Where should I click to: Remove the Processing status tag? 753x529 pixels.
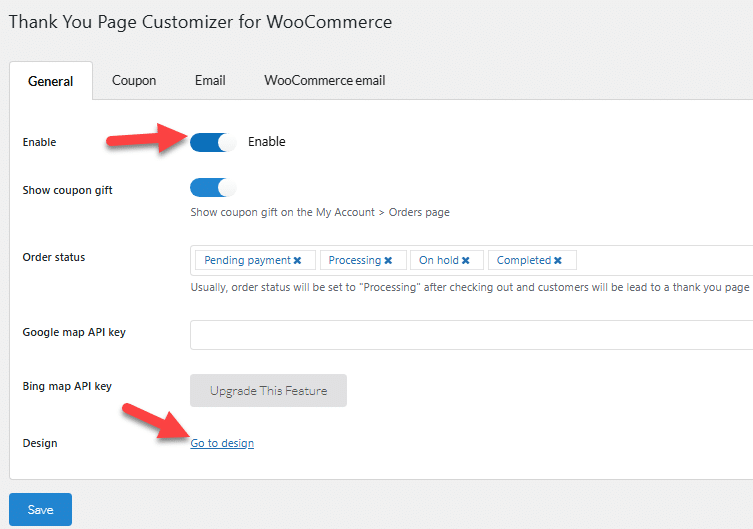coord(388,260)
